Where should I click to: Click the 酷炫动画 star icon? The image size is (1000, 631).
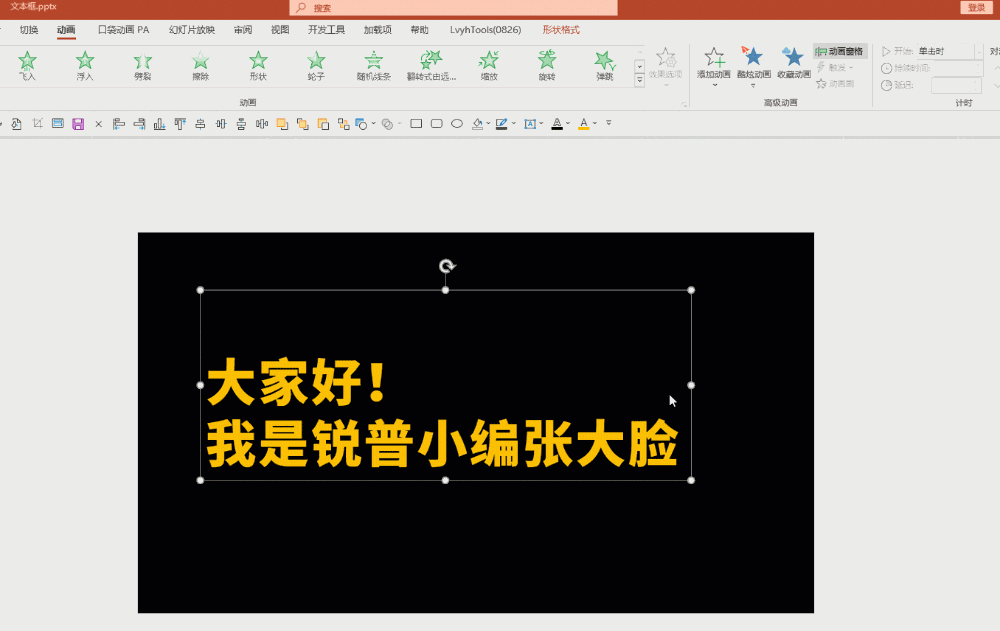[x=753, y=57]
